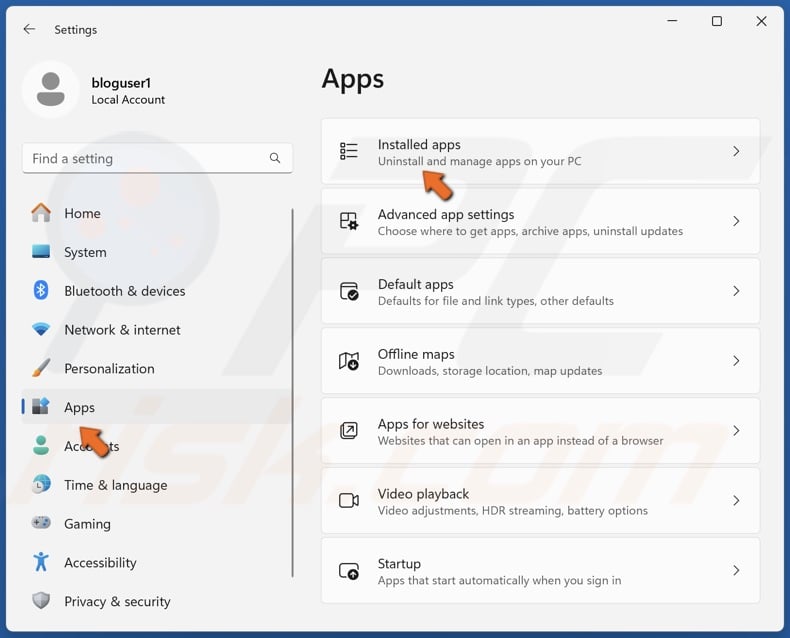
Task: Open the Home section
Action: [156, 213]
